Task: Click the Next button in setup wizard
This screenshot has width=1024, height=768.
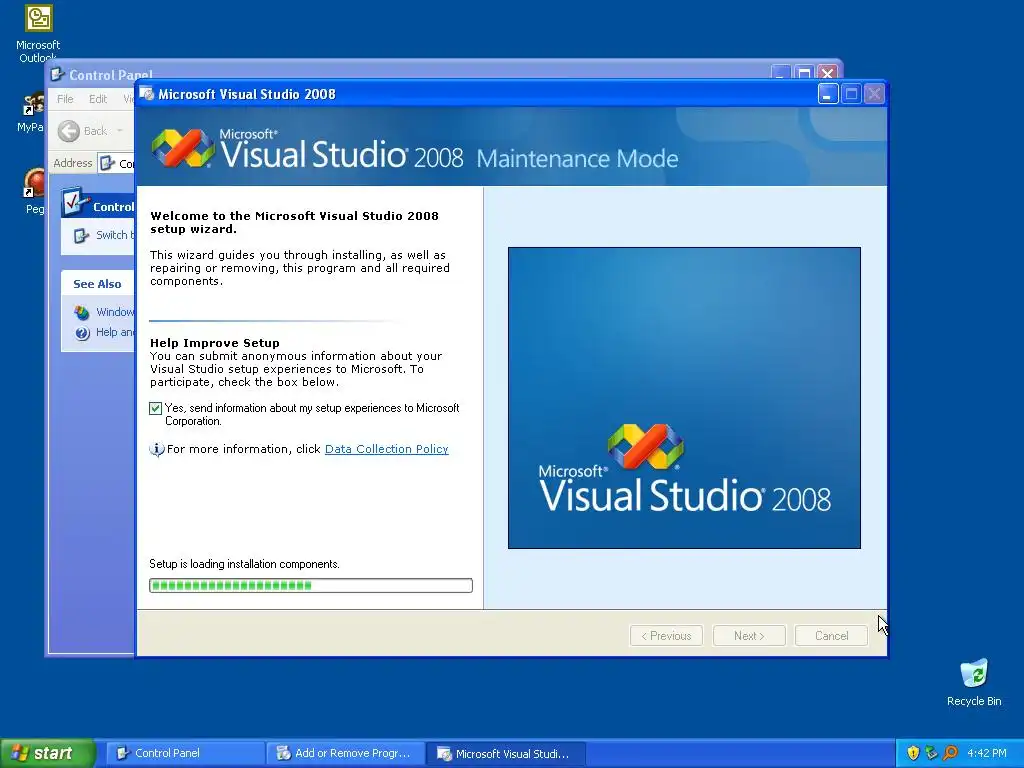Action: (749, 636)
